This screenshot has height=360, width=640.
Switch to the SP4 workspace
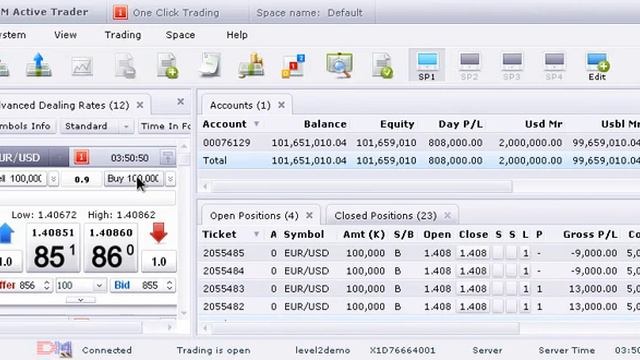(554, 66)
